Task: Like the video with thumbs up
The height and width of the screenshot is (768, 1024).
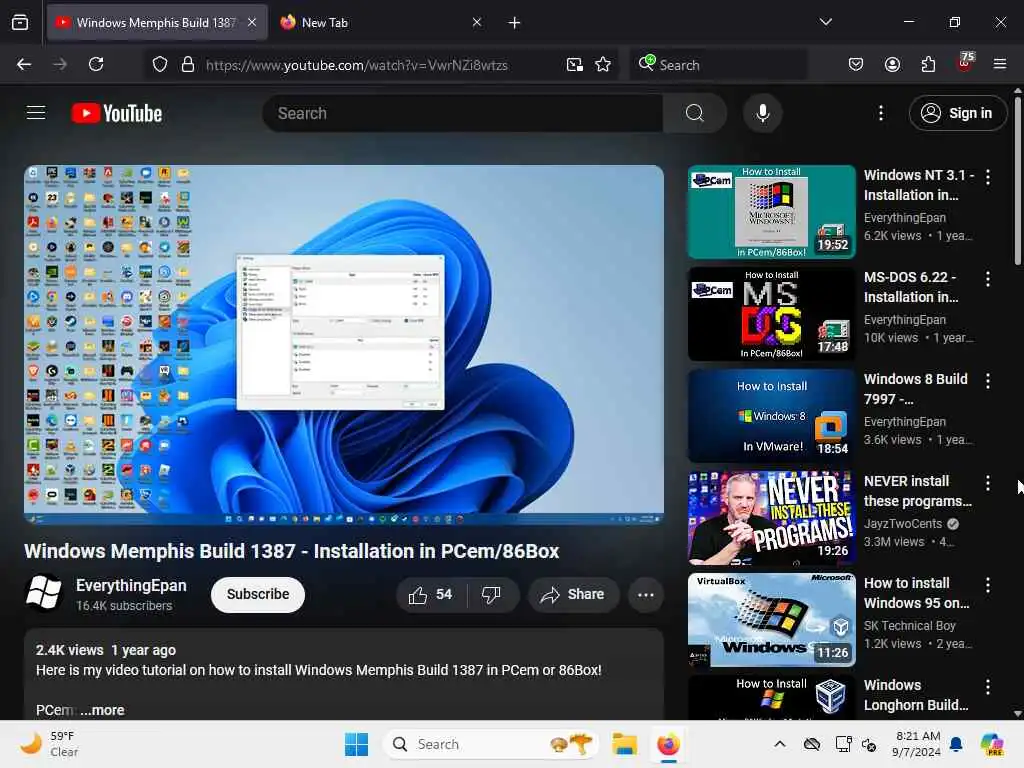Action: click(x=430, y=594)
